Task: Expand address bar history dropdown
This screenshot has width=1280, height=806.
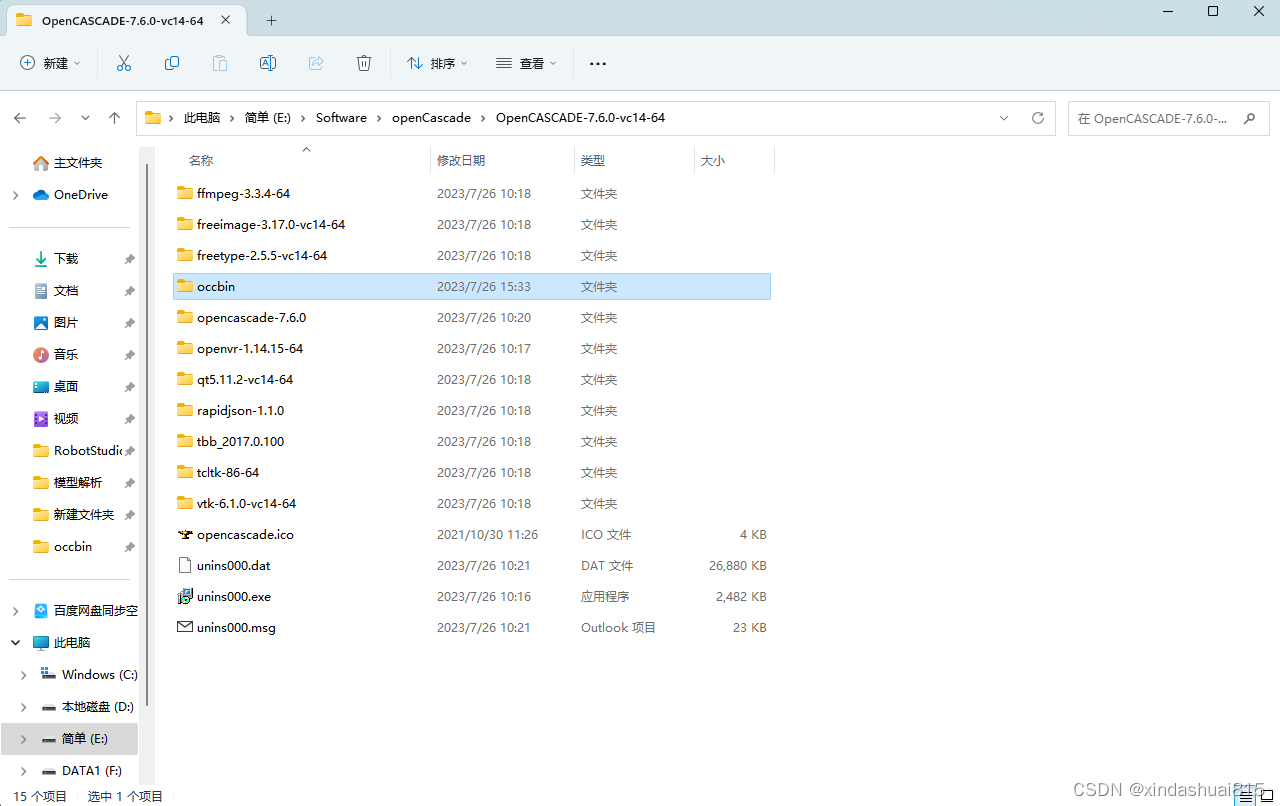Action: [1004, 118]
